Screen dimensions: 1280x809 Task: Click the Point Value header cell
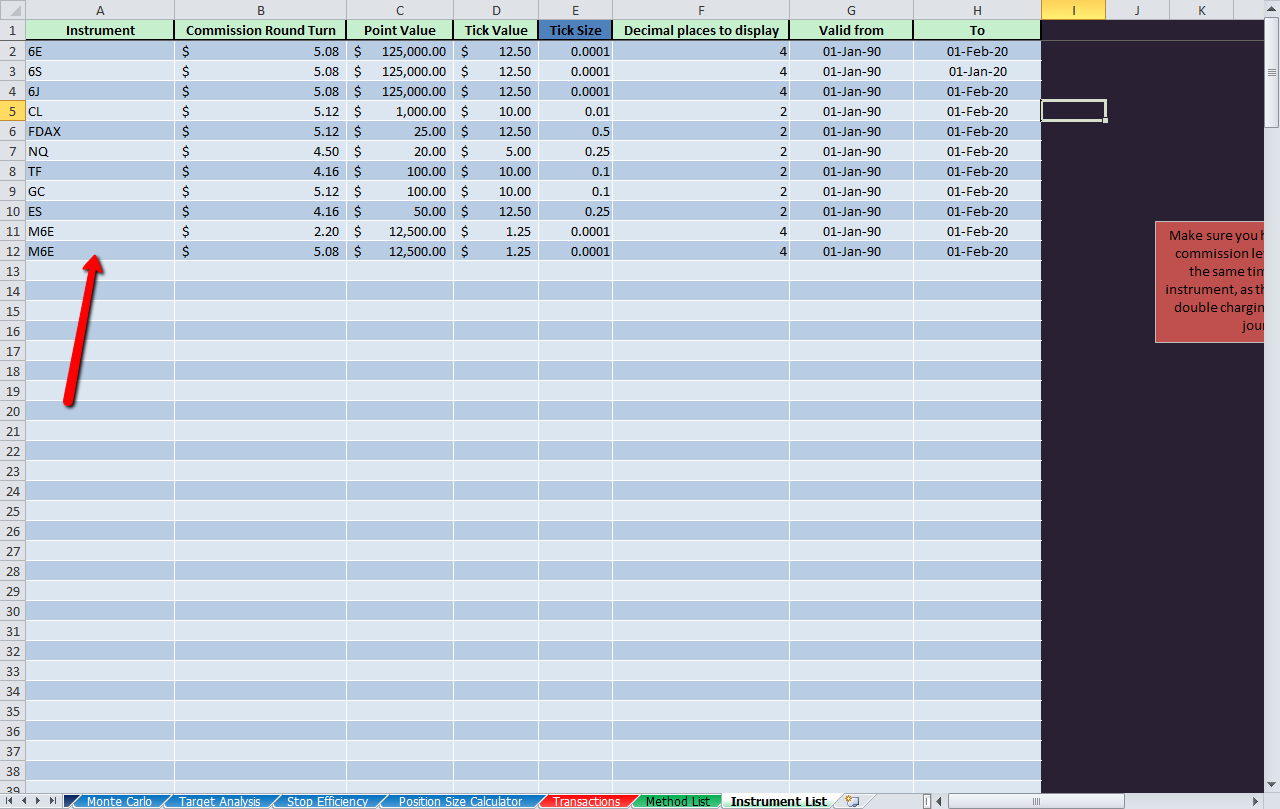(x=400, y=30)
